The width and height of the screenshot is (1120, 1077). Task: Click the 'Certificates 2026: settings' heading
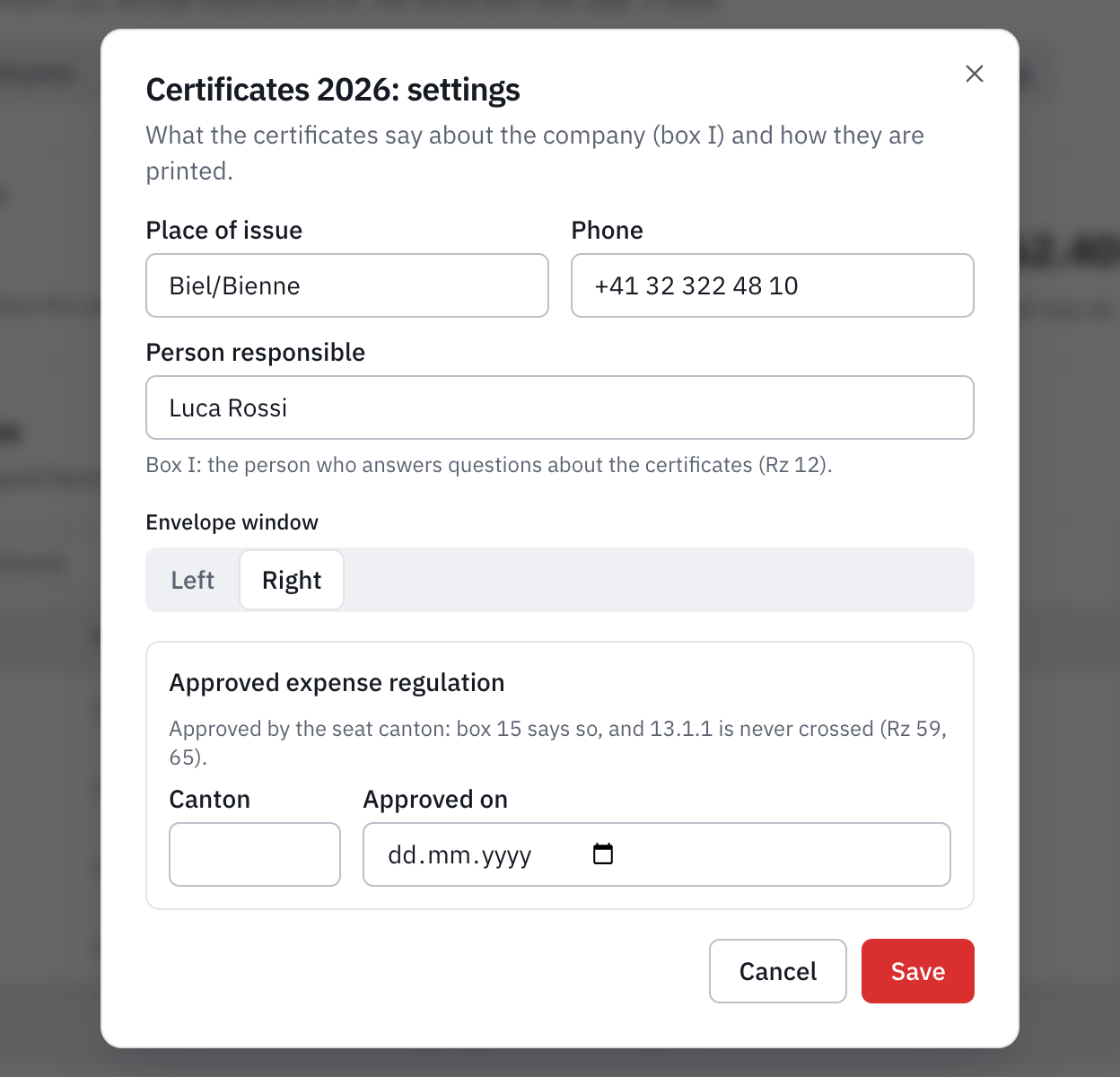(333, 90)
